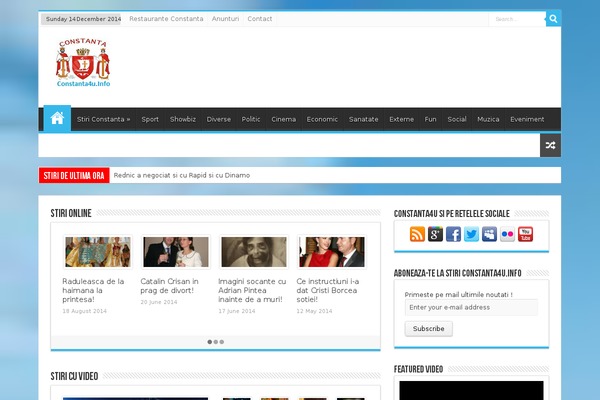
Task: Open the Cristi Borcea article thumbnail
Action: 332,252
